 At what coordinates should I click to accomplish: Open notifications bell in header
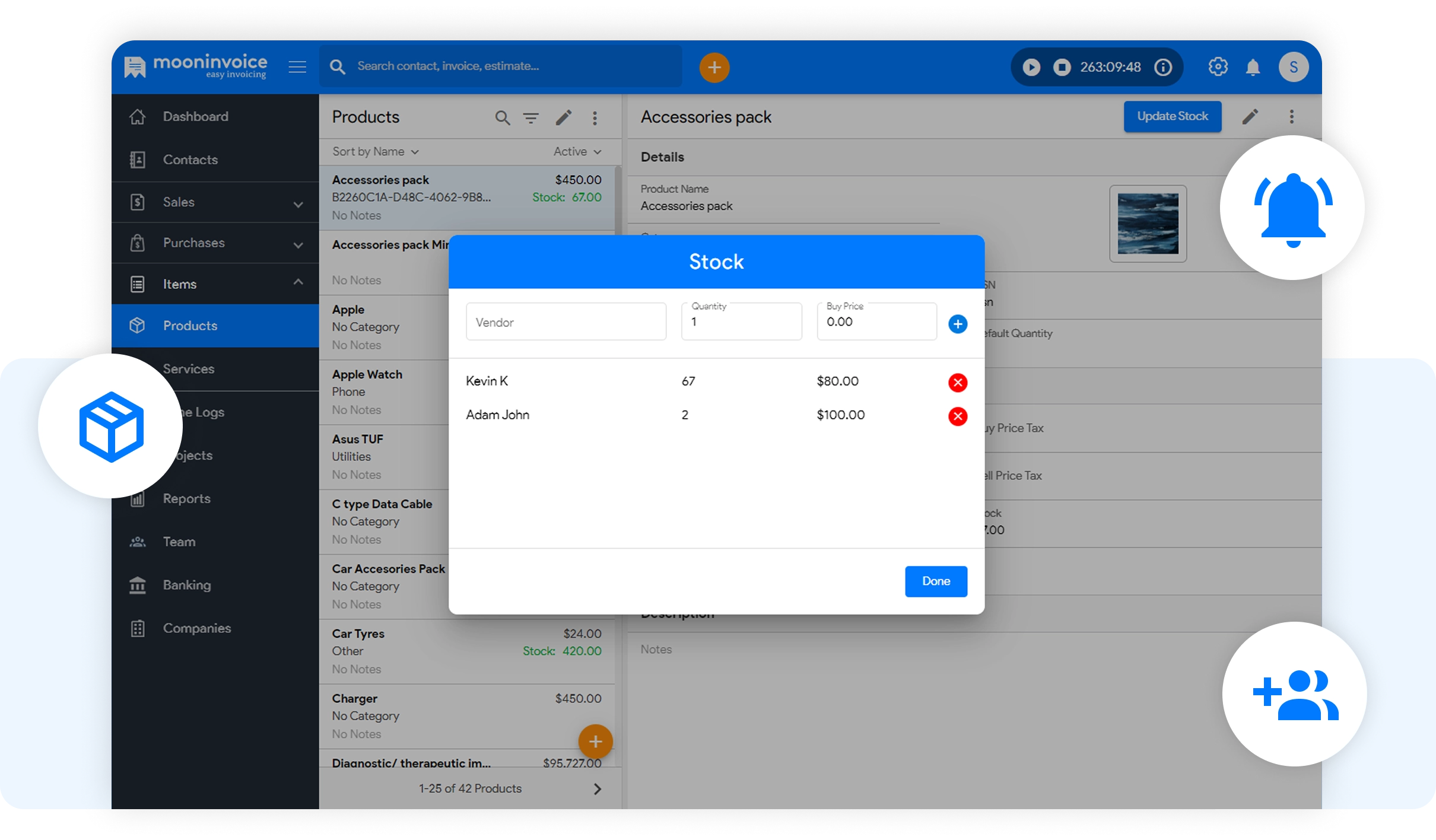click(x=1253, y=67)
